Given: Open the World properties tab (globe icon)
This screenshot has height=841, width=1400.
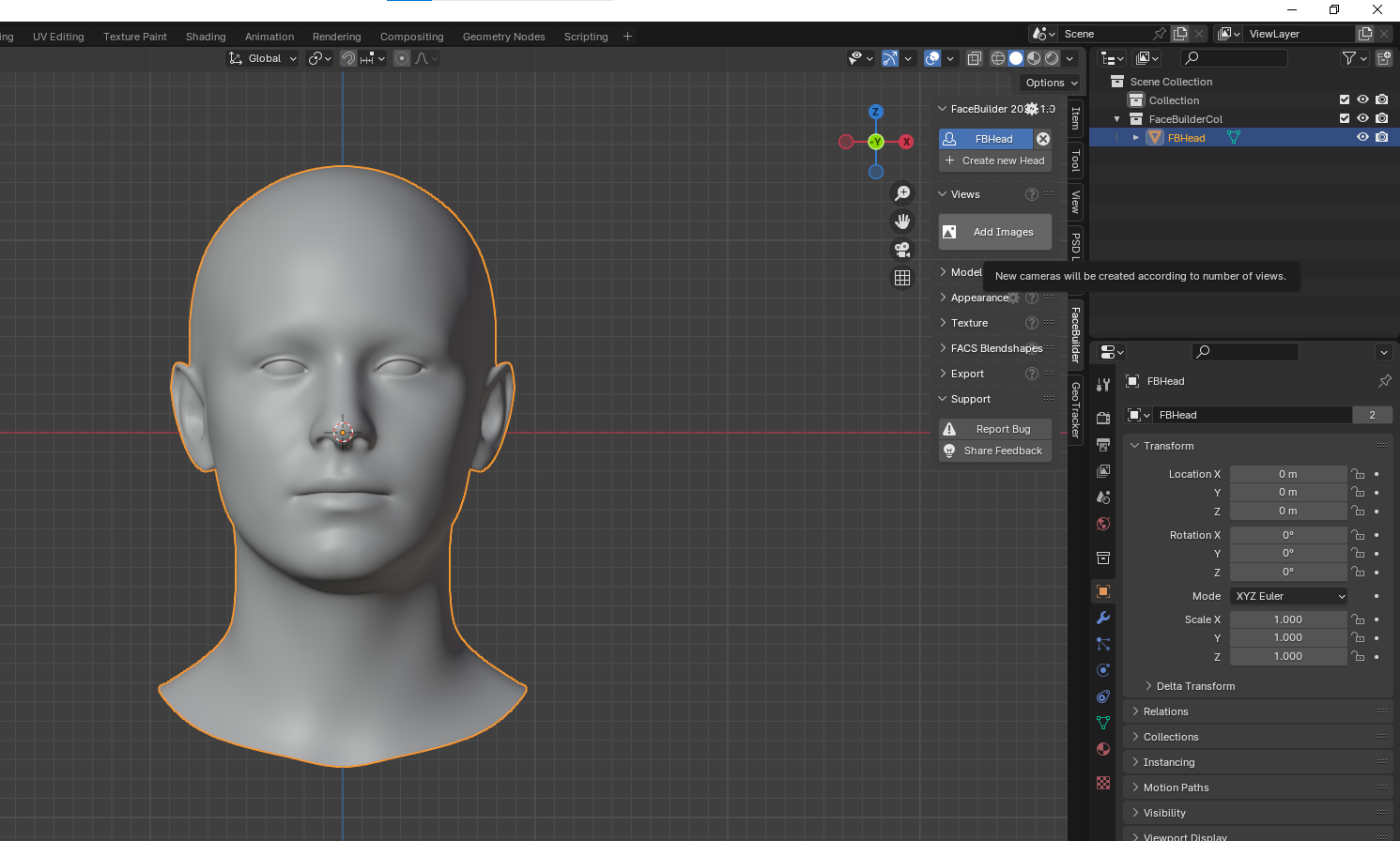Looking at the screenshot, I should tap(1103, 524).
